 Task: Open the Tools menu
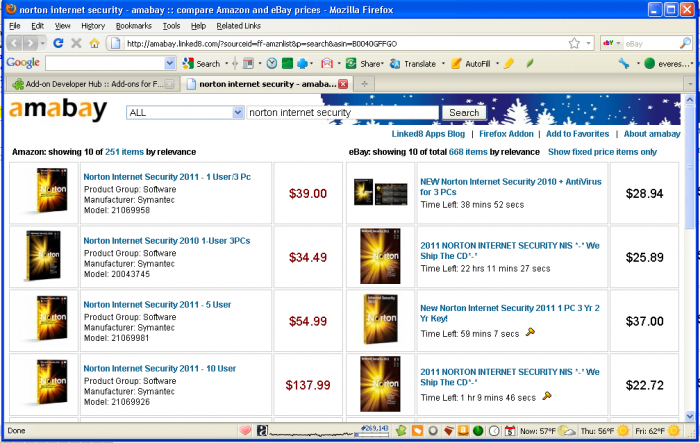171,26
